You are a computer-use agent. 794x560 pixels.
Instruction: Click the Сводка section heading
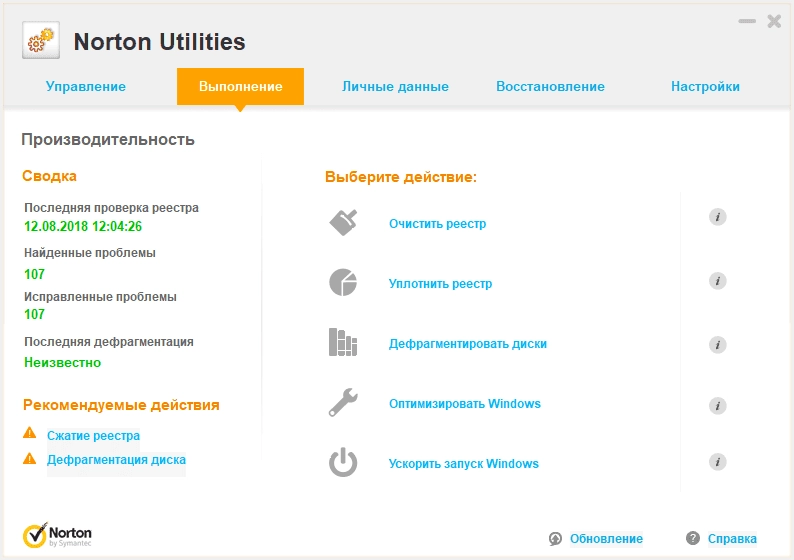point(49,176)
